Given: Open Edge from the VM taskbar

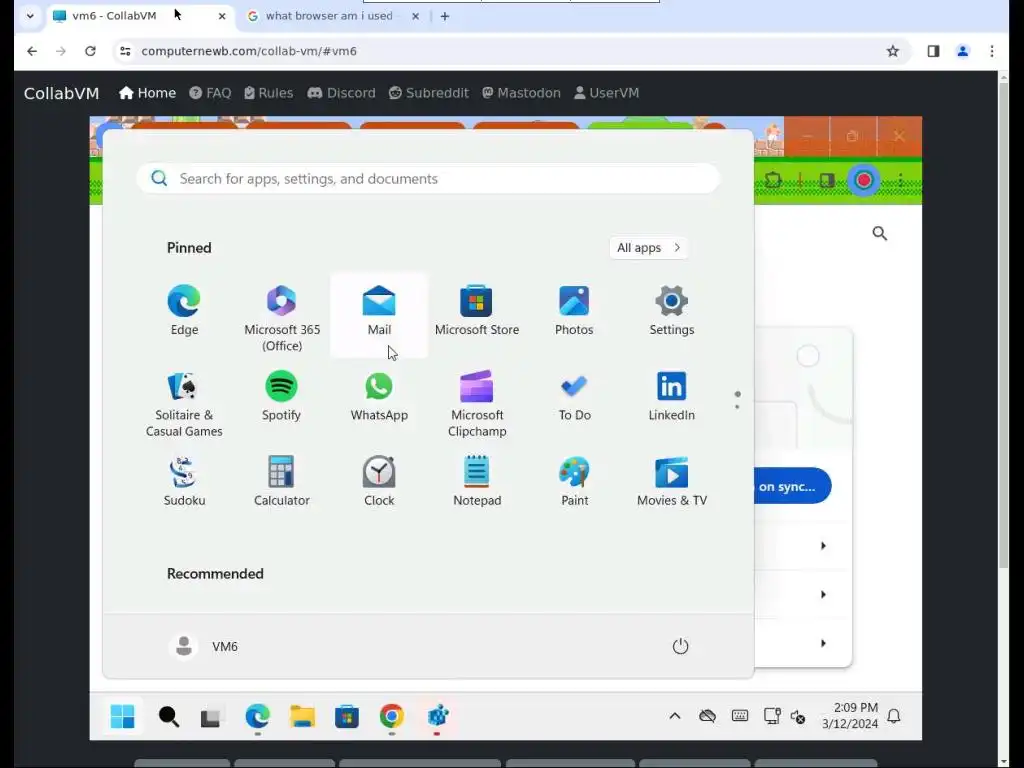Looking at the screenshot, I should pos(257,716).
